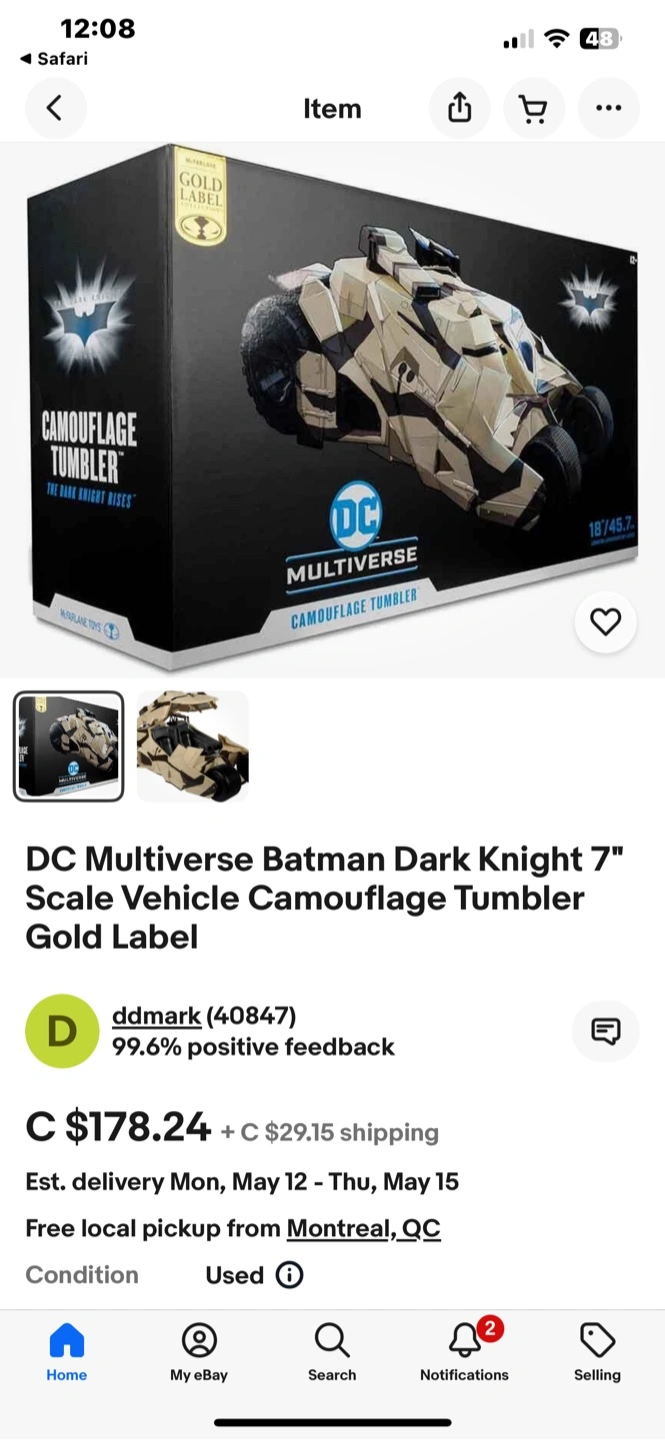Open the shopping cart icon
The image size is (665, 1440).
pyautogui.click(x=534, y=108)
